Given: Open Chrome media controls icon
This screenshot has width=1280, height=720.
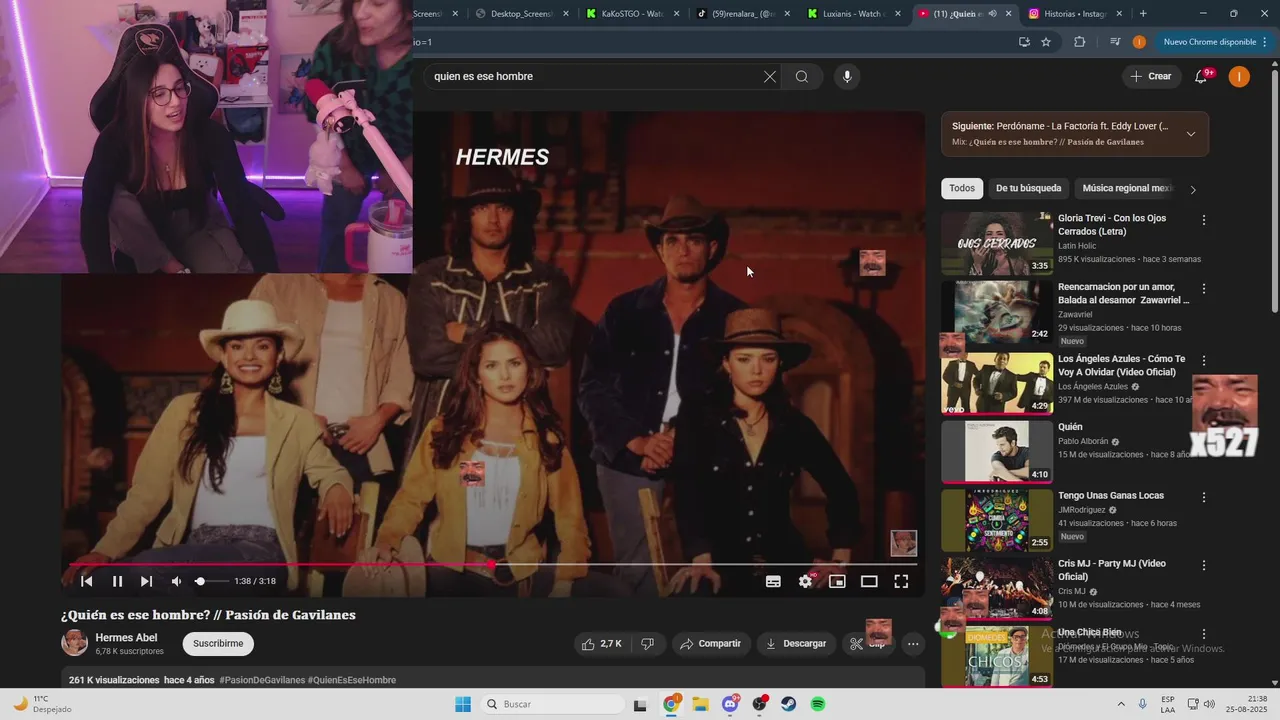Looking at the screenshot, I should (x=1115, y=42).
